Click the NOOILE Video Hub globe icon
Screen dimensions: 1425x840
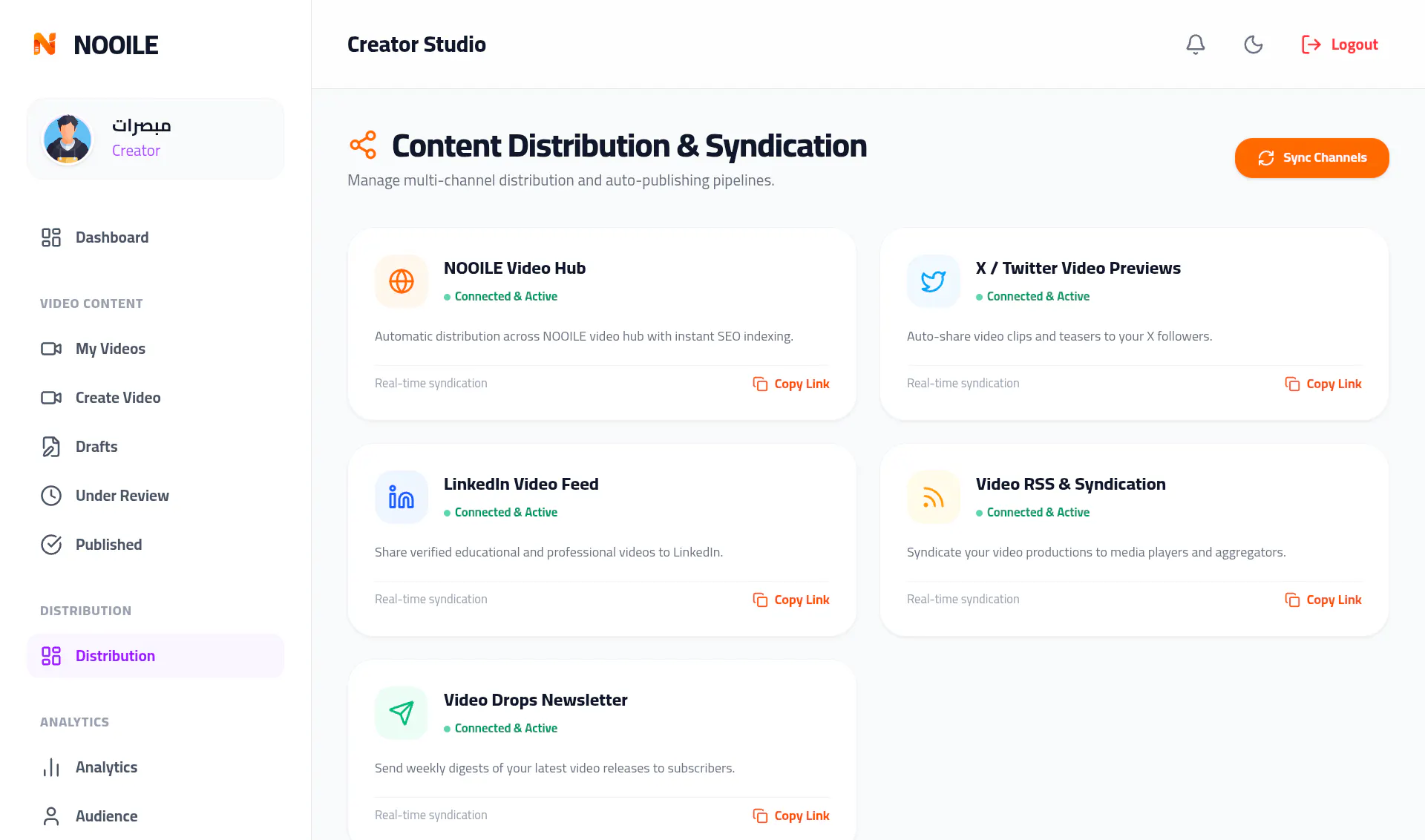pos(402,281)
